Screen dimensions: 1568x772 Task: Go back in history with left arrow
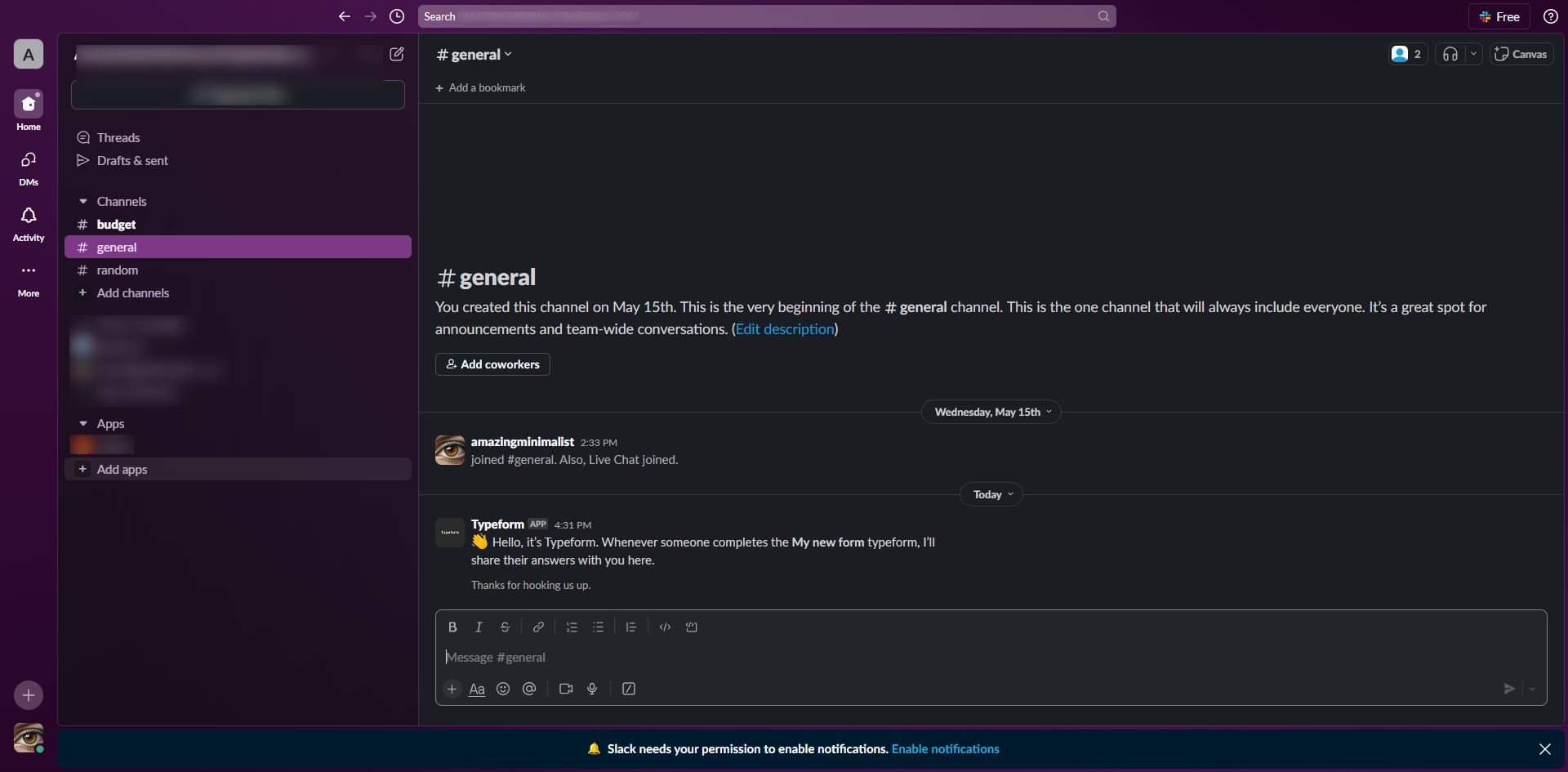tap(345, 16)
